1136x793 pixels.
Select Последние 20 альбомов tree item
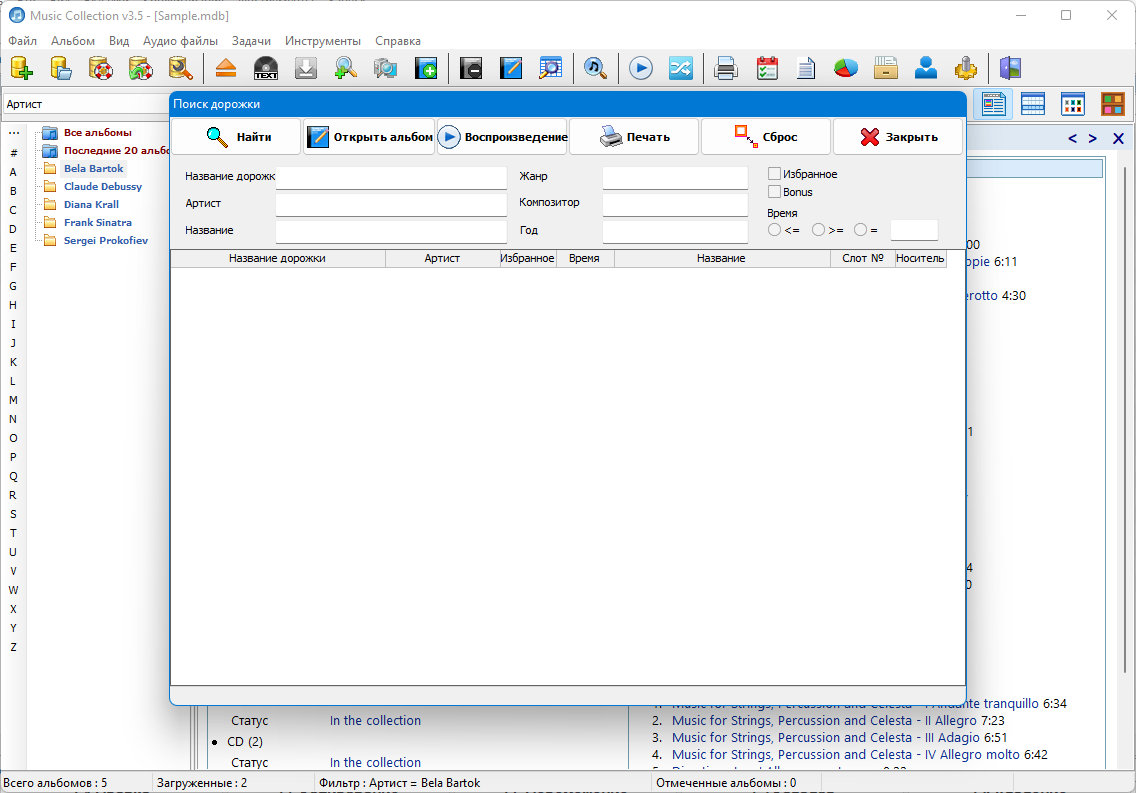(116, 151)
